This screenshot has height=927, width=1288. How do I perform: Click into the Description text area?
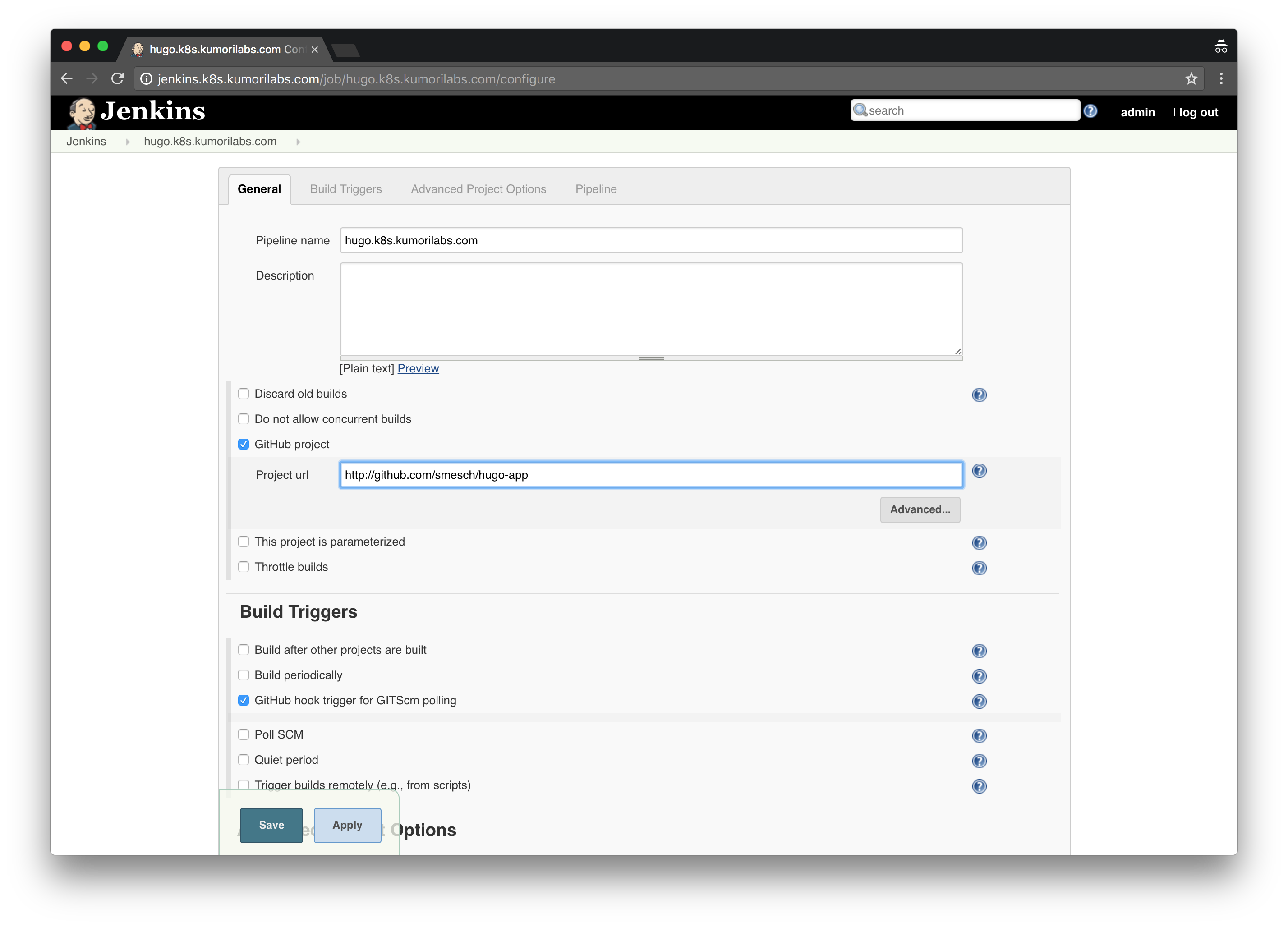click(x=651, y=309)
